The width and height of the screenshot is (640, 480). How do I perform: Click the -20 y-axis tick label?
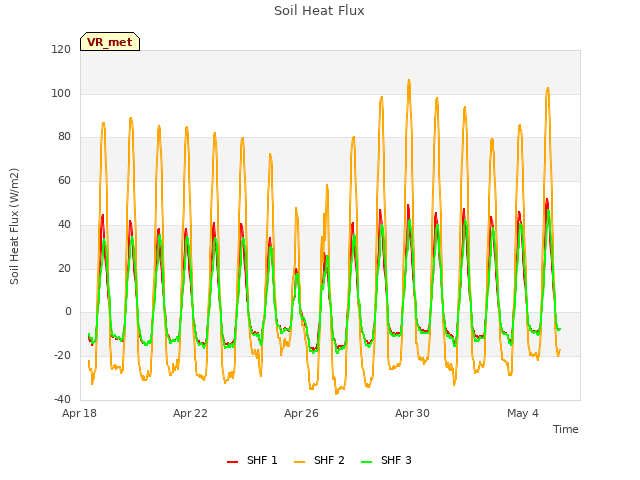[62, 356]
